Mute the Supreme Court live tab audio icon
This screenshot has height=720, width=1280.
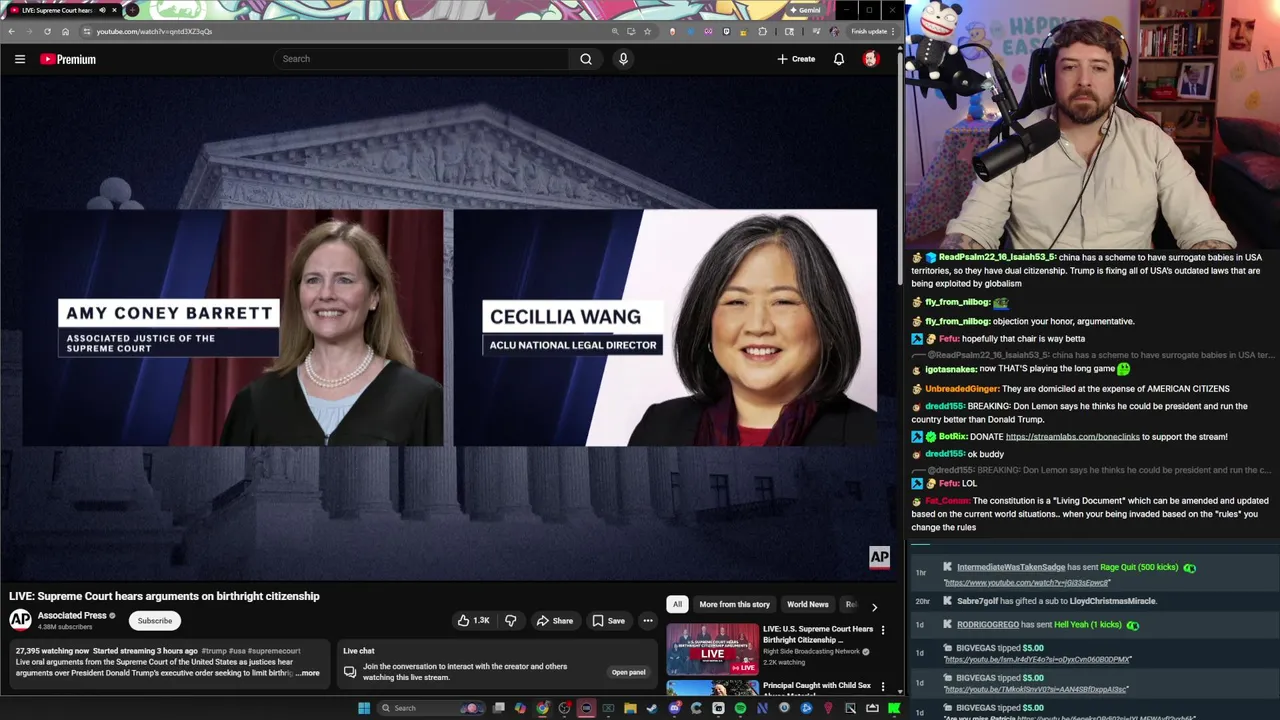pos(102,10)
